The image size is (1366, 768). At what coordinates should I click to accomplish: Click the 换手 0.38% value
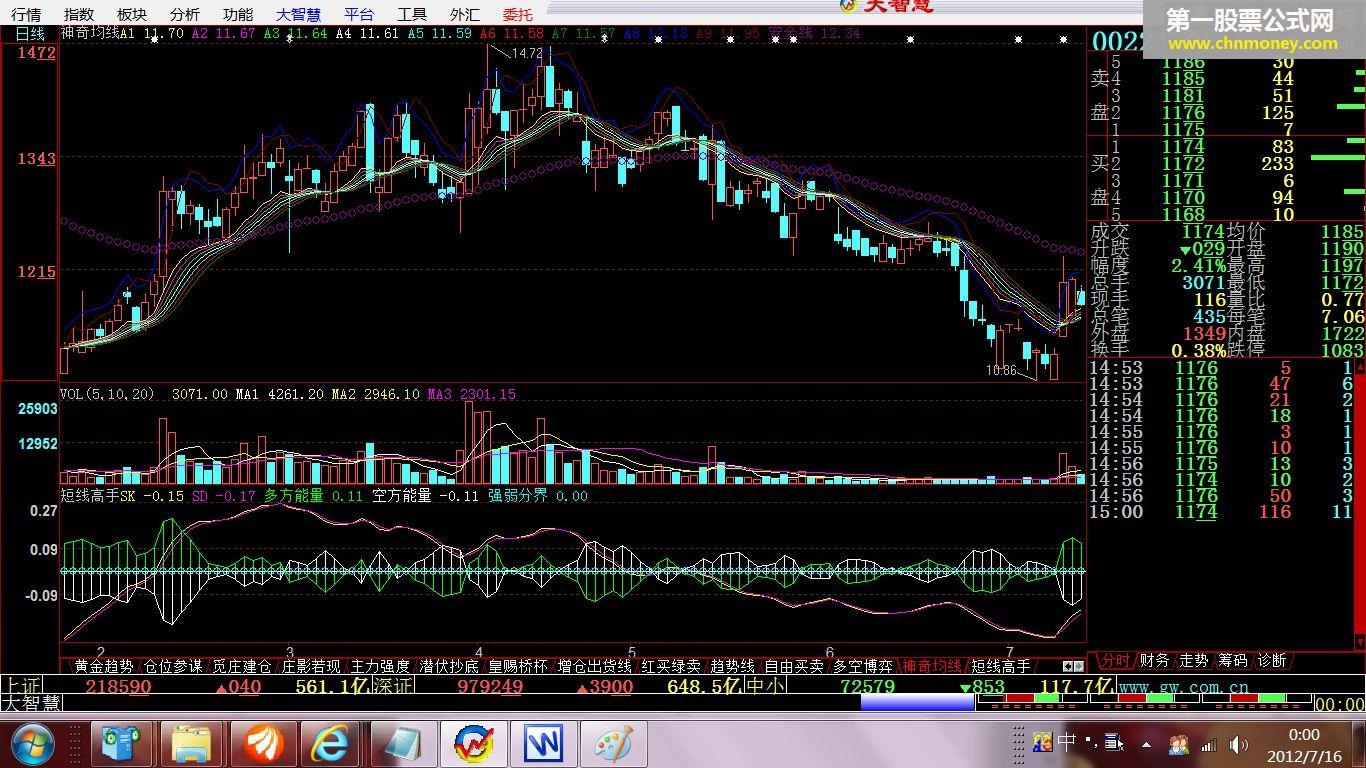pyautogui.click(x=1199, y=350)
